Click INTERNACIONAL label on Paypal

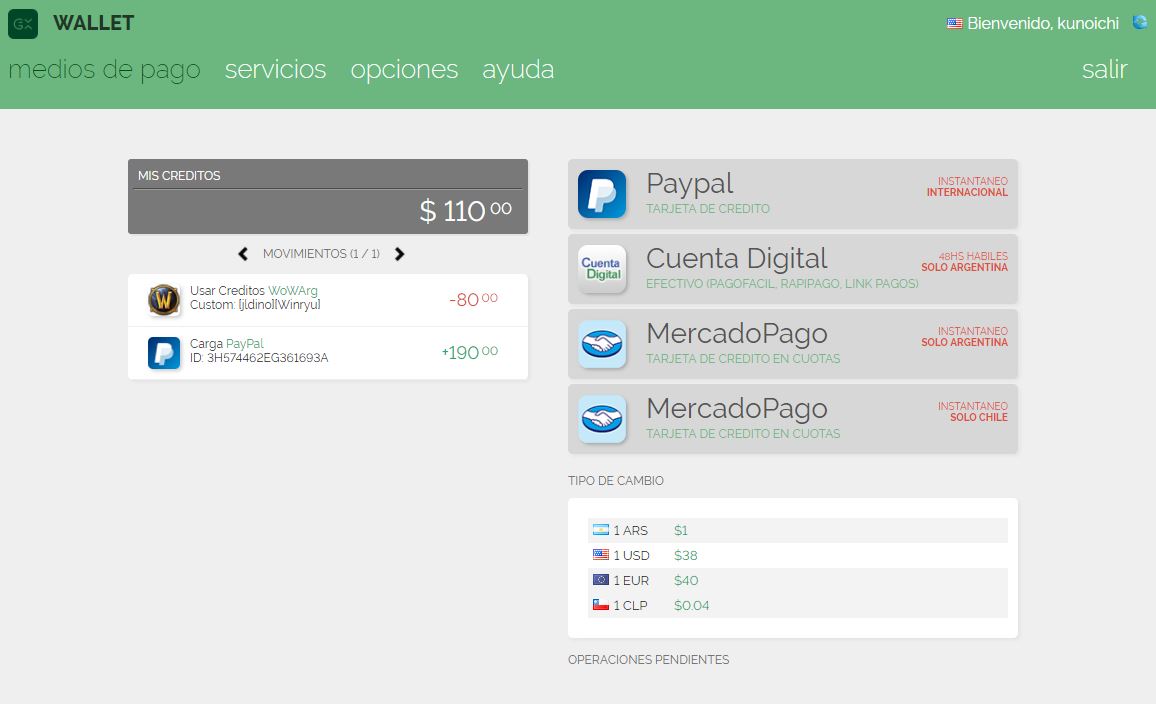tap(967, 192)
